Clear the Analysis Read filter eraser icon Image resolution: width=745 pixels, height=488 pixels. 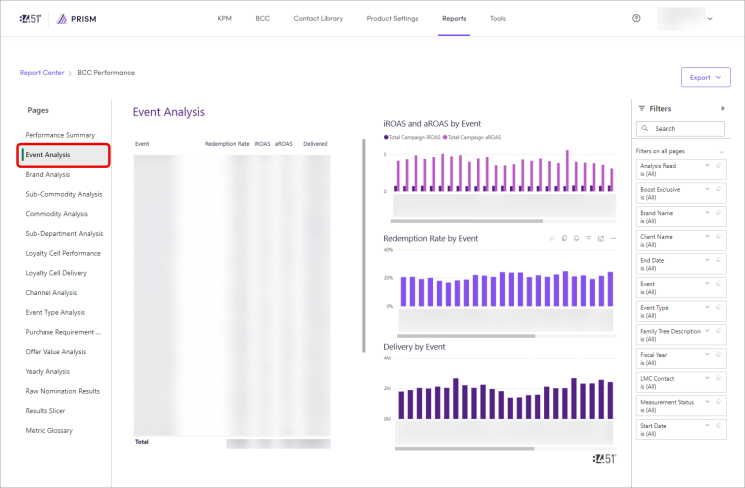tap(719, 163)
